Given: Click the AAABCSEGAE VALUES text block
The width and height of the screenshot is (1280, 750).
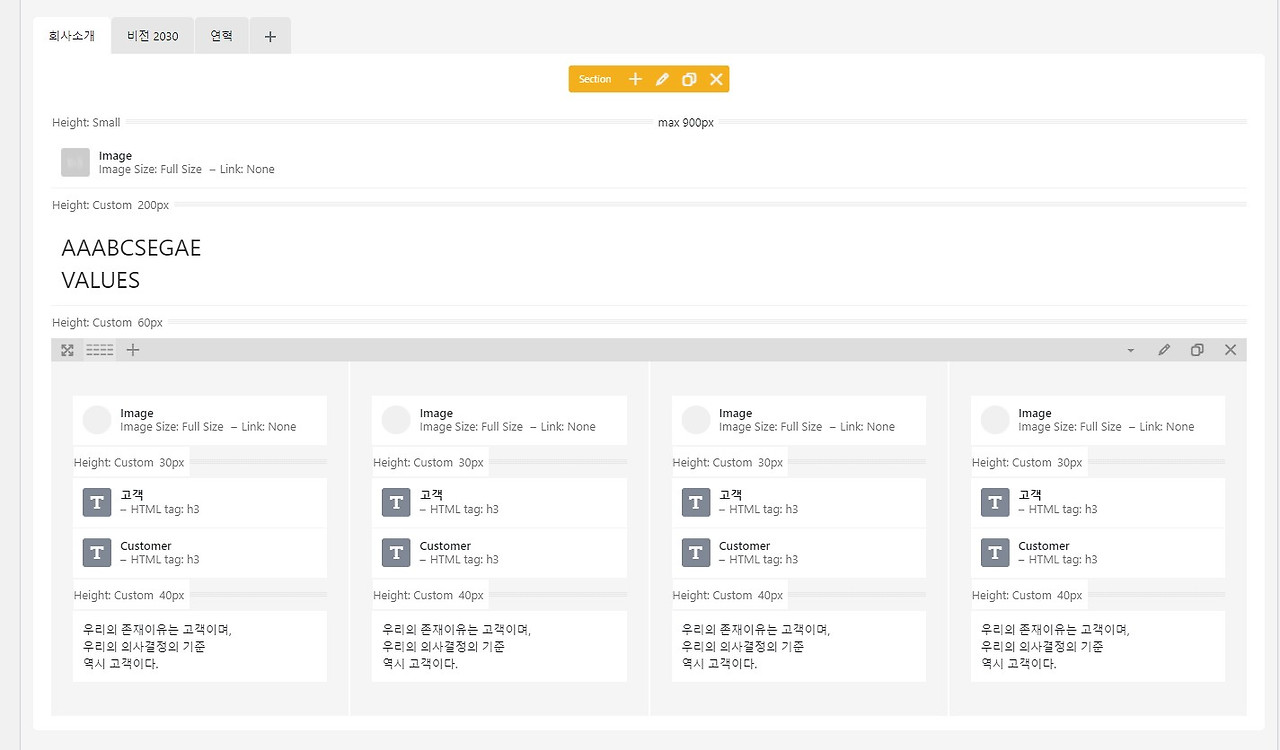Looking at the screenshot, I should pyautogui.click(x=649, y=264).
